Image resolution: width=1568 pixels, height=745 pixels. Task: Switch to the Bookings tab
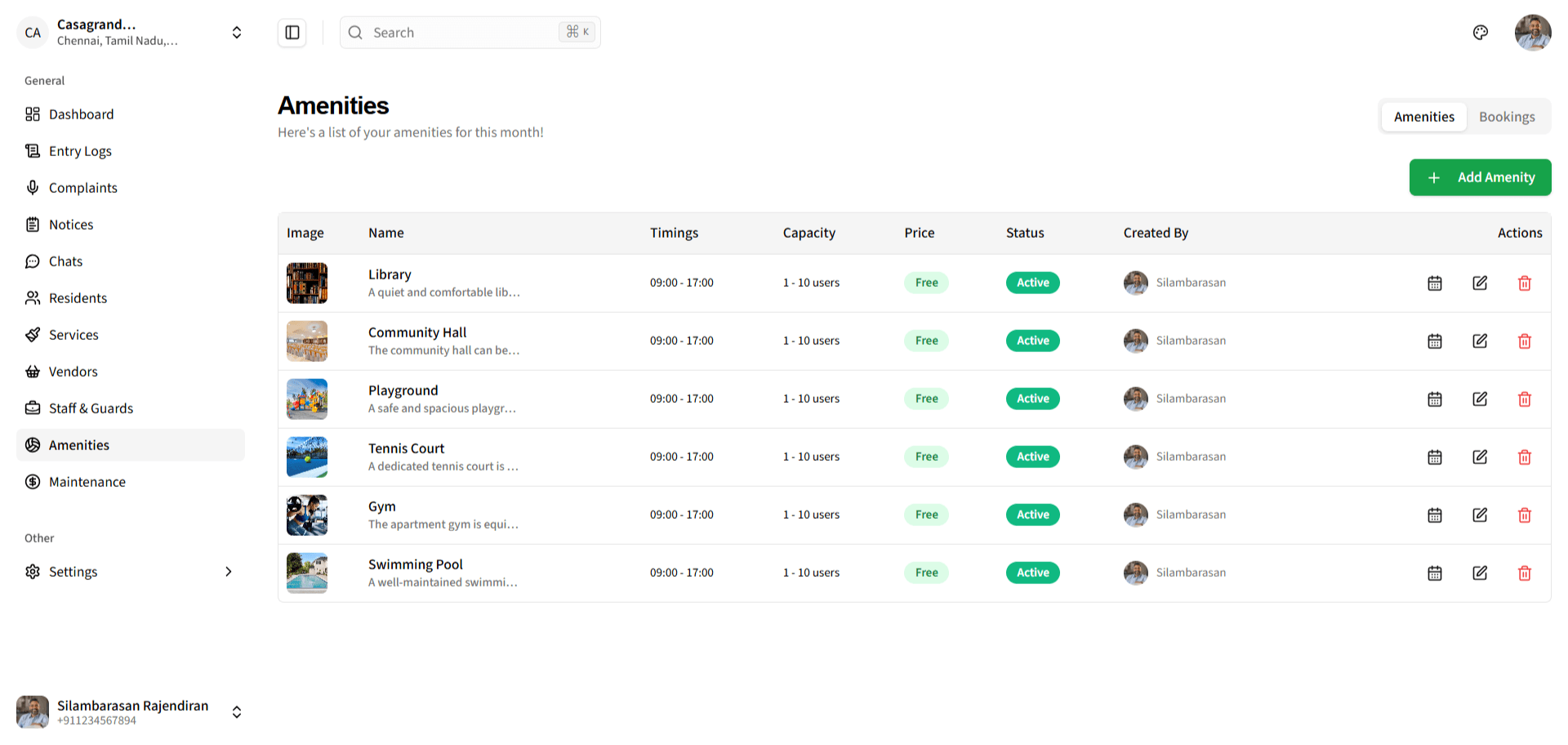(1507, 117)
